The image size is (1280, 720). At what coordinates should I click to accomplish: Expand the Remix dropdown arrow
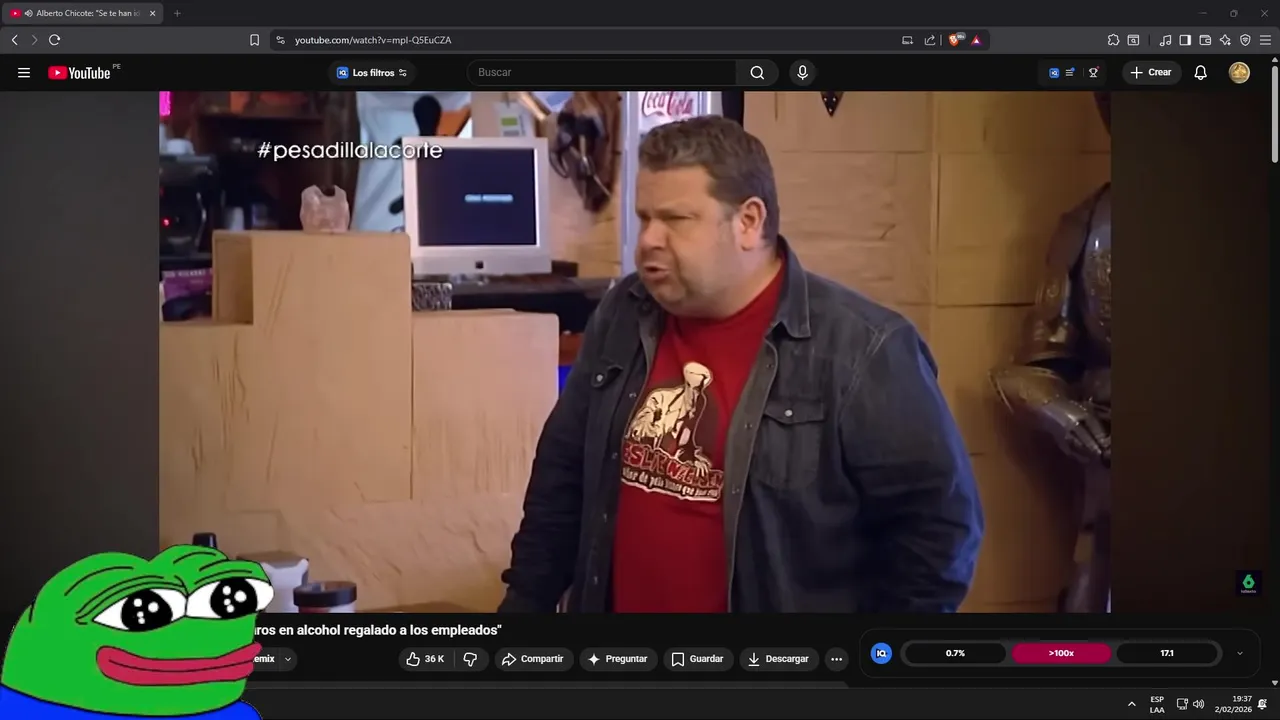click(x=288, y=659)
